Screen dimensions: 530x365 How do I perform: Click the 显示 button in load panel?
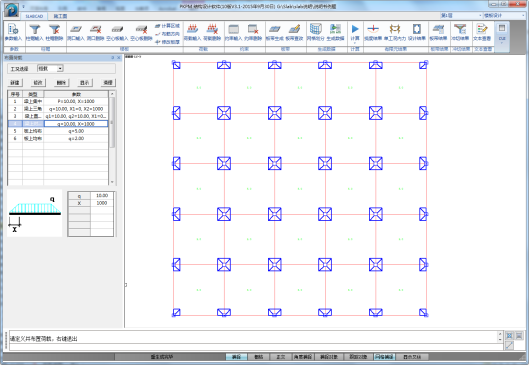click(85, 82)
